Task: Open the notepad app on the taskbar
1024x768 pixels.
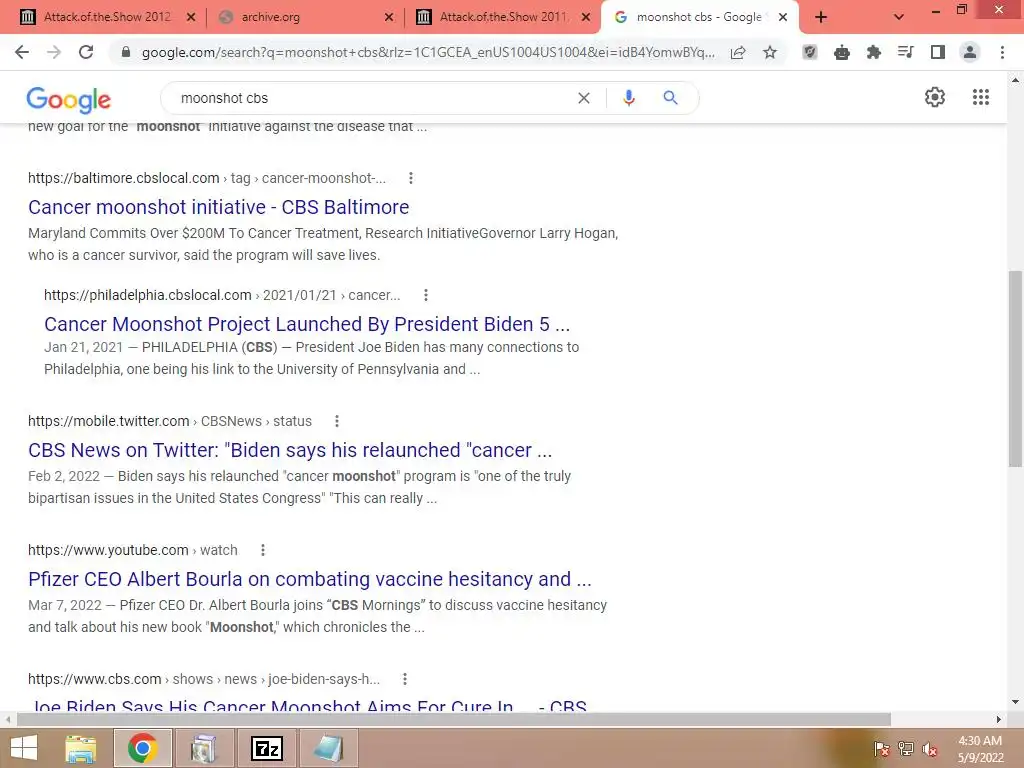Action: pyautogui.click(x=328, y=748)
